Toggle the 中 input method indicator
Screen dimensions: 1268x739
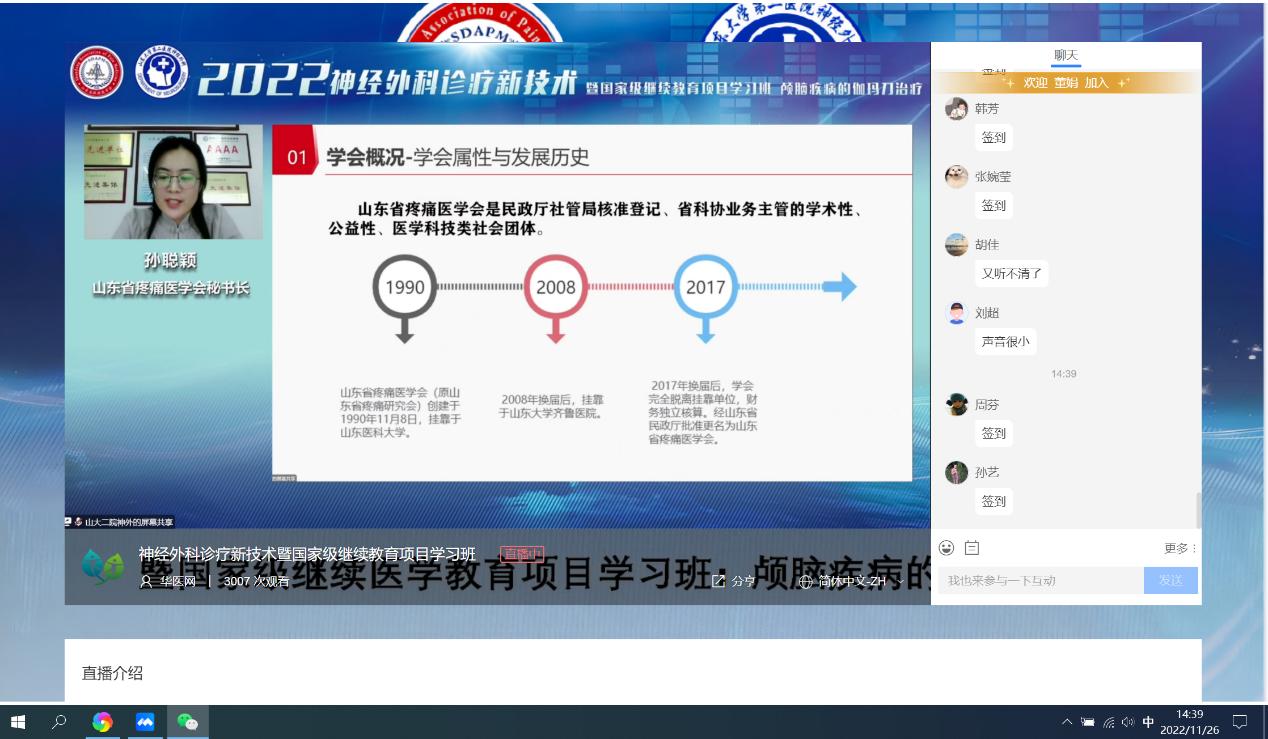point(1148,721)
